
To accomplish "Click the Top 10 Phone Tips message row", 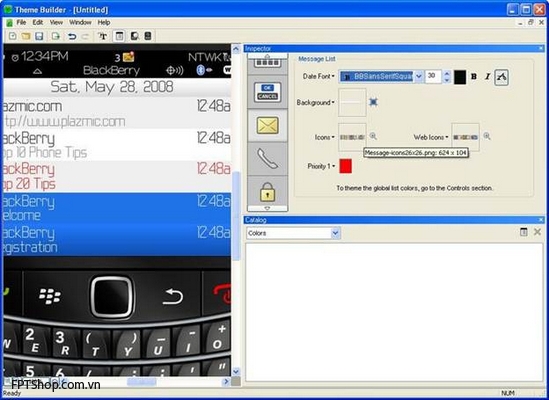I will (x=117, y=145).
